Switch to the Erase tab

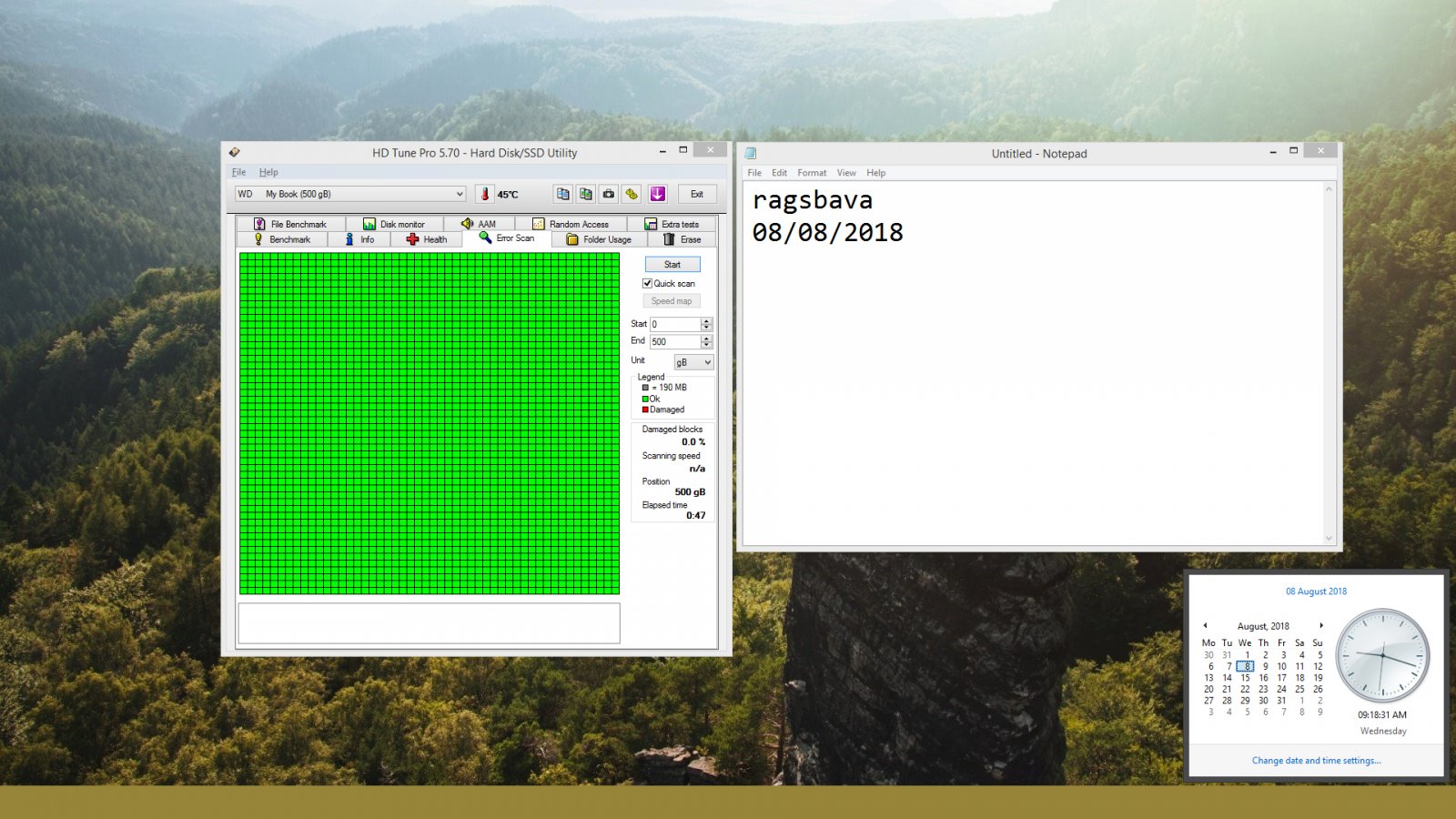tap(682, 239)
